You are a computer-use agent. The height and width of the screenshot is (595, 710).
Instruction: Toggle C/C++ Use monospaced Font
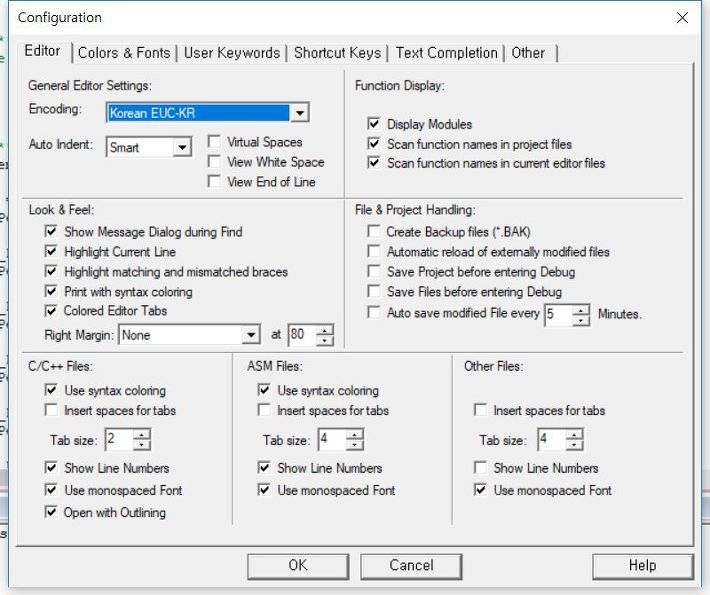pos(51,489)
